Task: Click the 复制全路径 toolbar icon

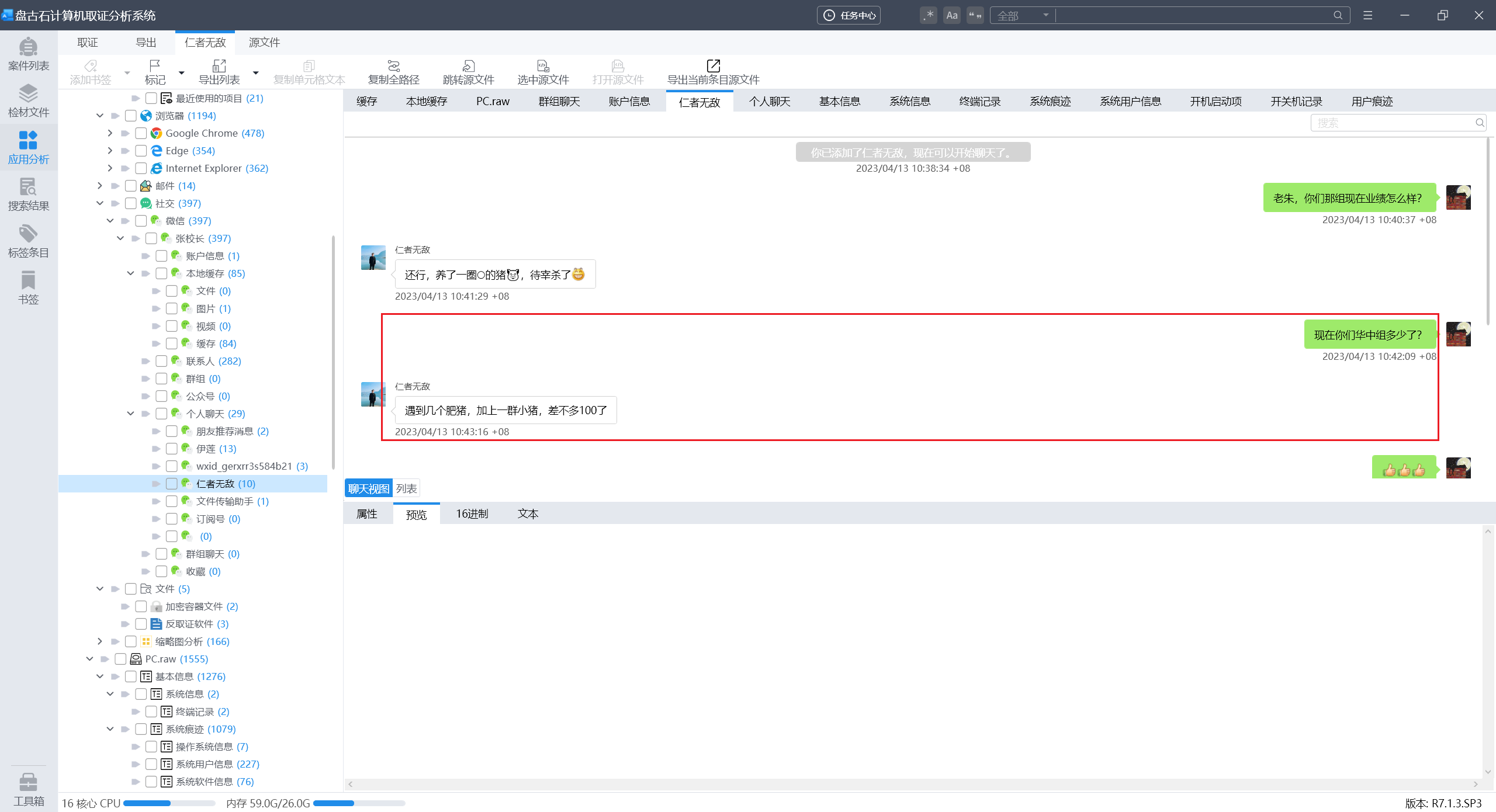Action: [393, 72]
